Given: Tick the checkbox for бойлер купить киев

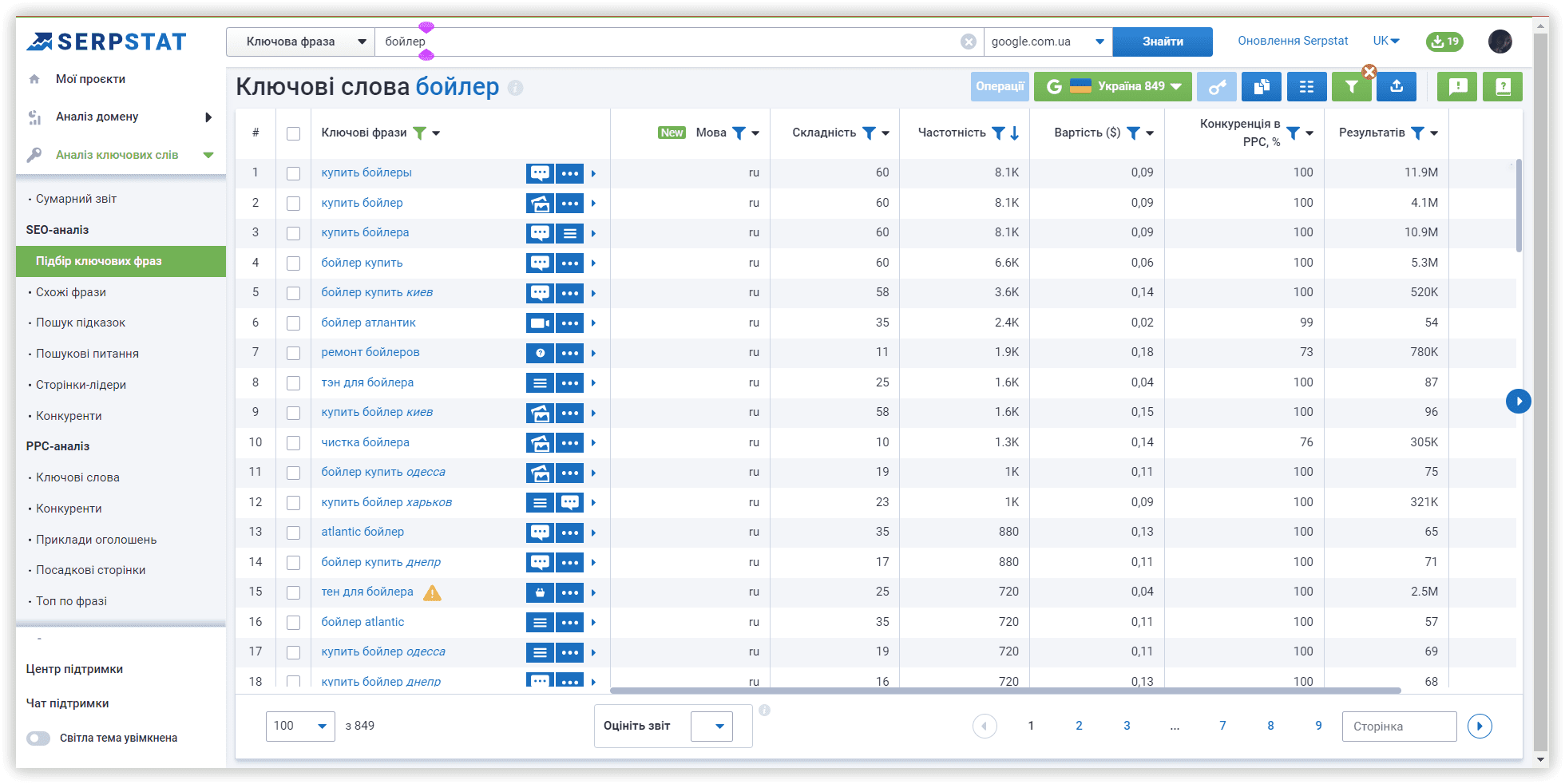Looking at the screenshot, I should coord(294,293).
